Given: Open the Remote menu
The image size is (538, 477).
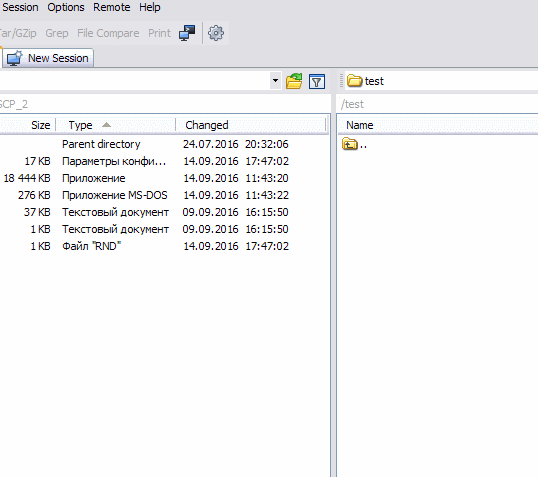Looking at the screenshot, I should point(112,7).
